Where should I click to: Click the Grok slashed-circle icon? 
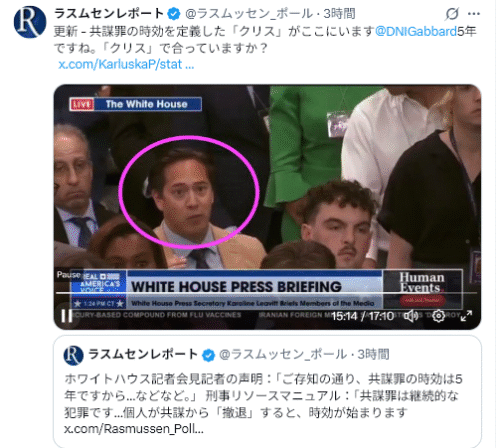coord(452,14)
